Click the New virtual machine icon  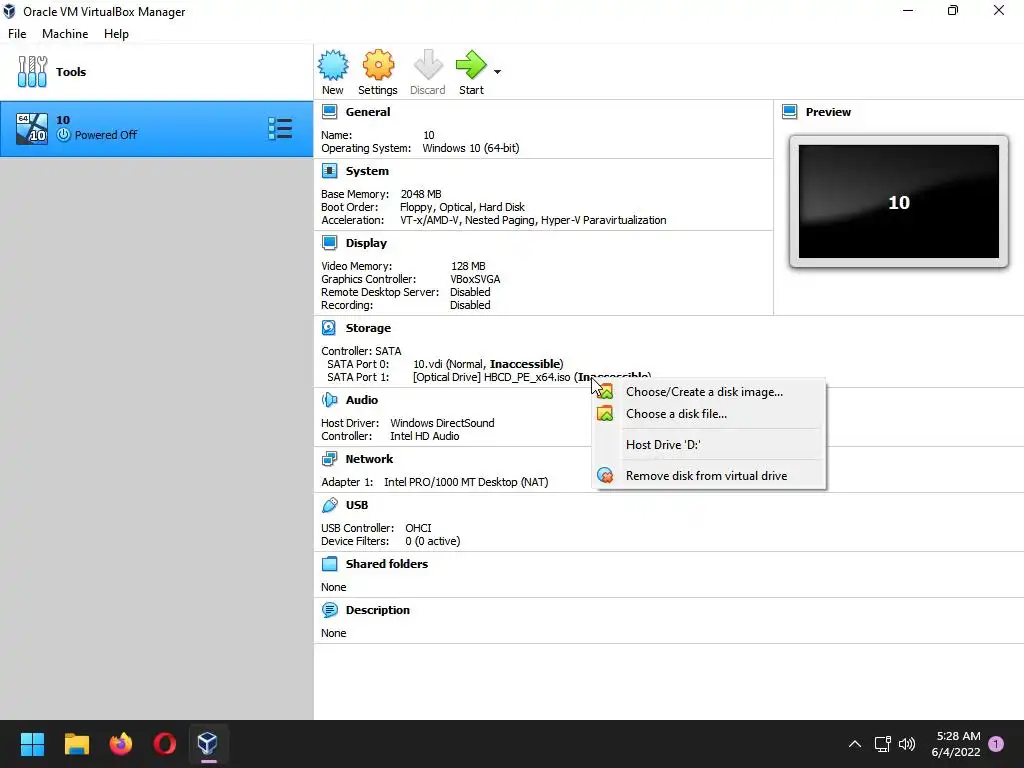click(x=333, y=65)
